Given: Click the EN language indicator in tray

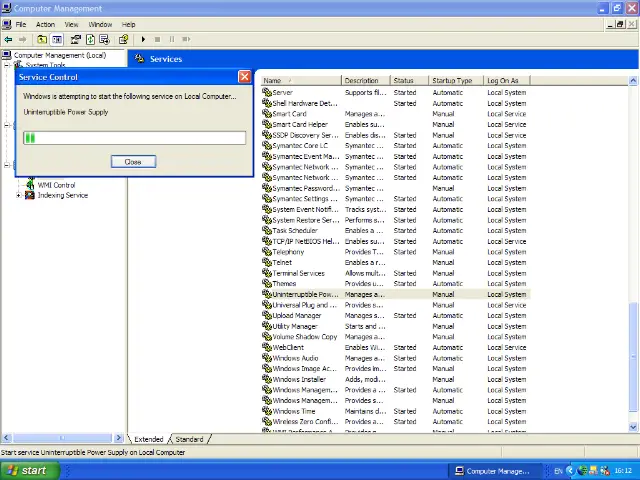Looking at the screenshot, I should pyautogui.click(x=558, y=471).
